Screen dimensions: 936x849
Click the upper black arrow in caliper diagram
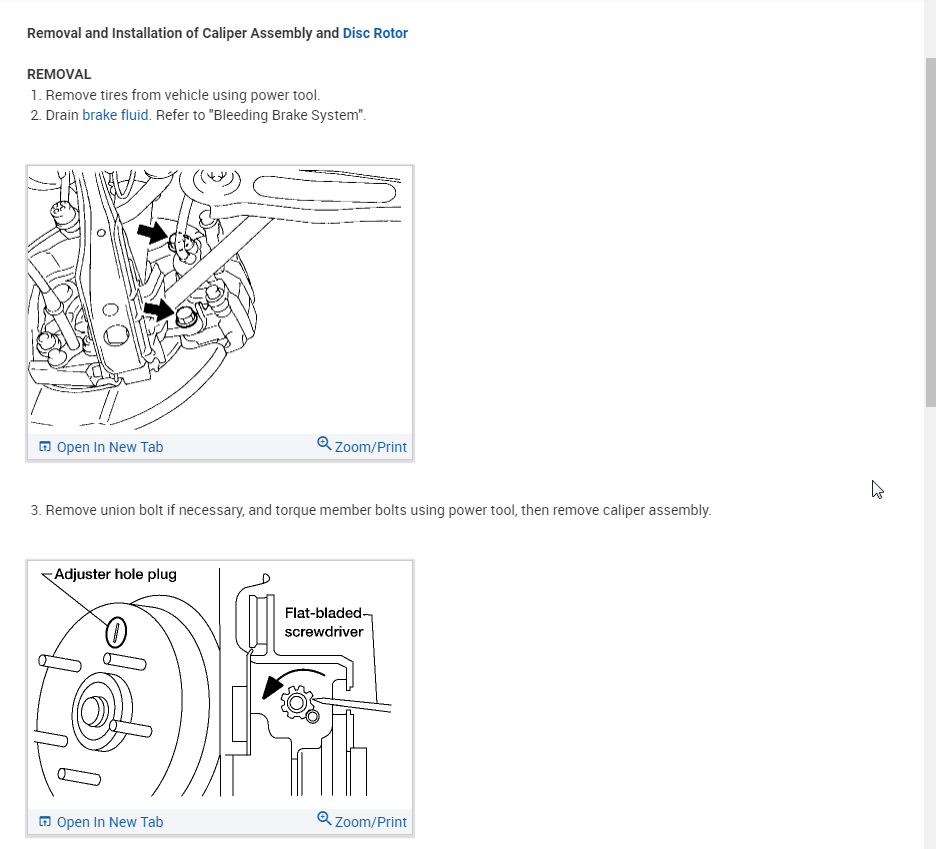pyautogui.click(x=153, y=232)
